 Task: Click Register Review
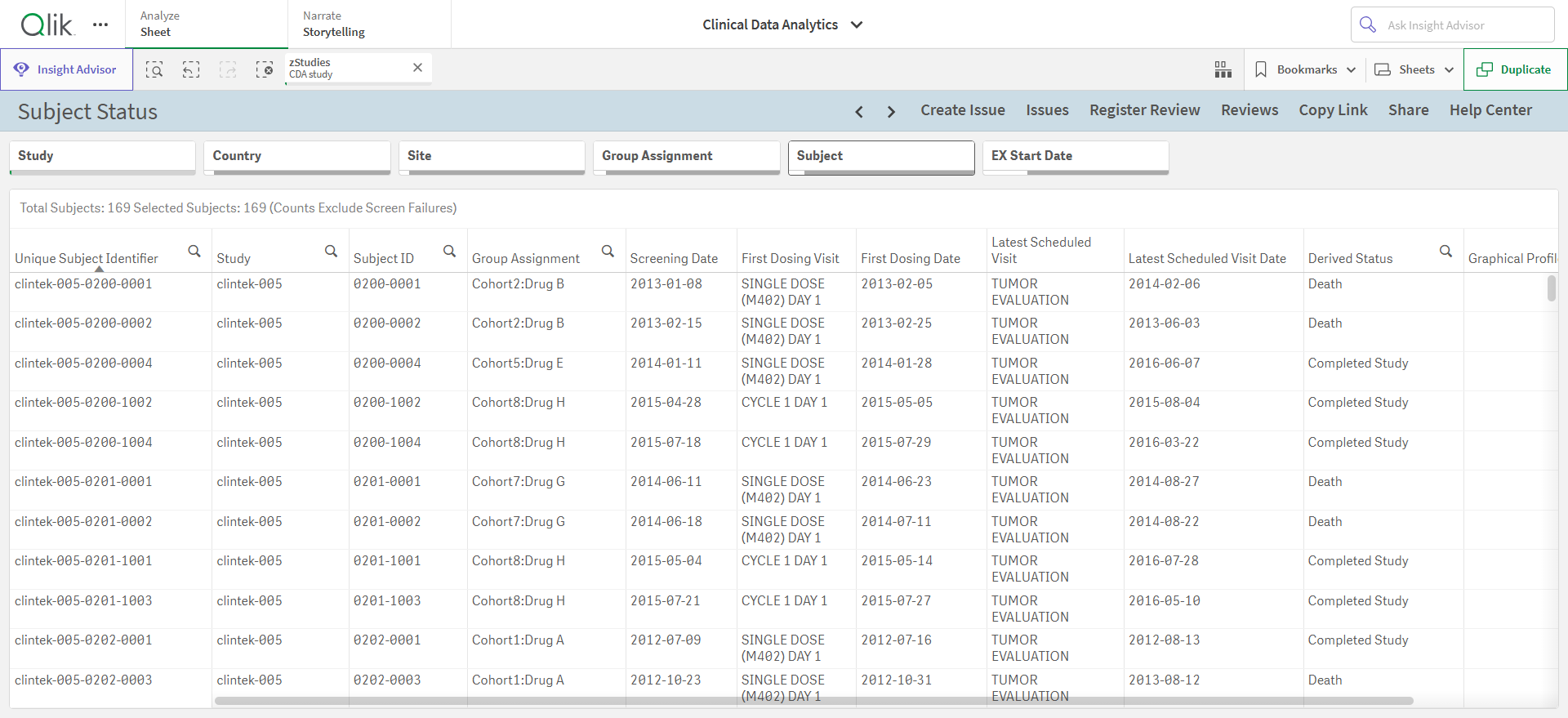click(1144, 110)
